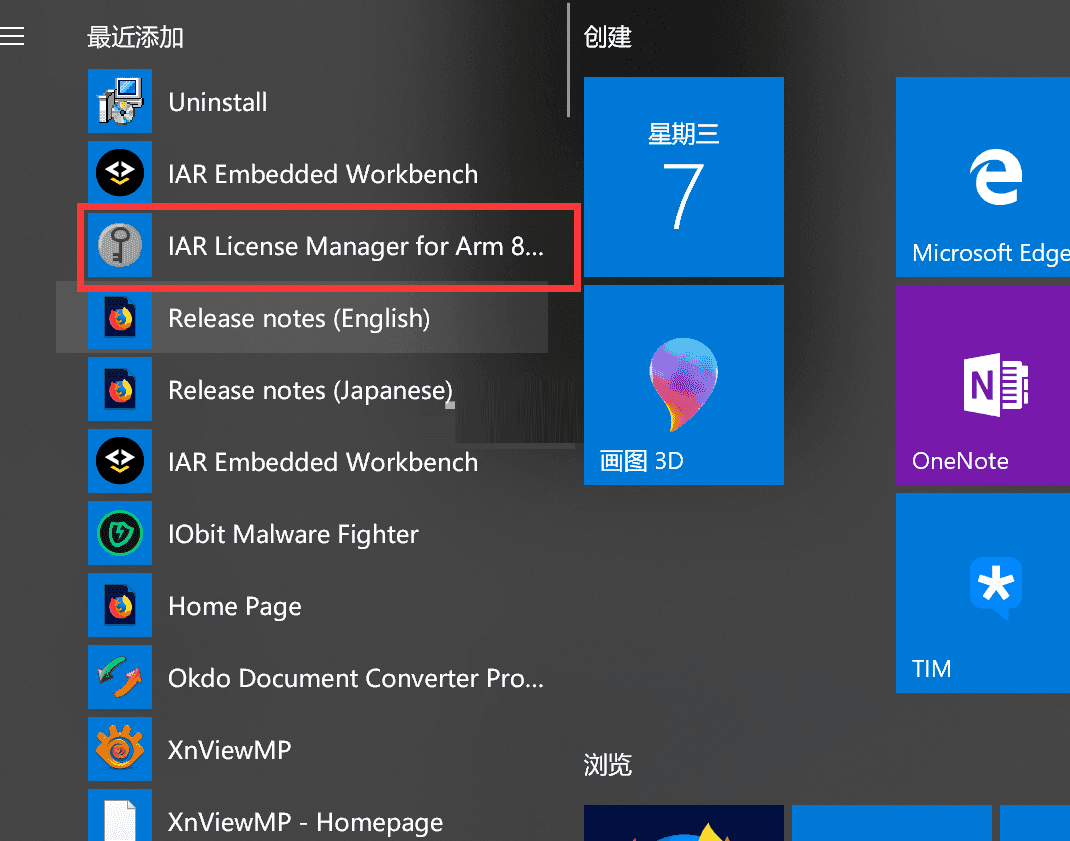Open IAR Embedded Workbench via its icon

pyautogui.click(x=120, y=173)
